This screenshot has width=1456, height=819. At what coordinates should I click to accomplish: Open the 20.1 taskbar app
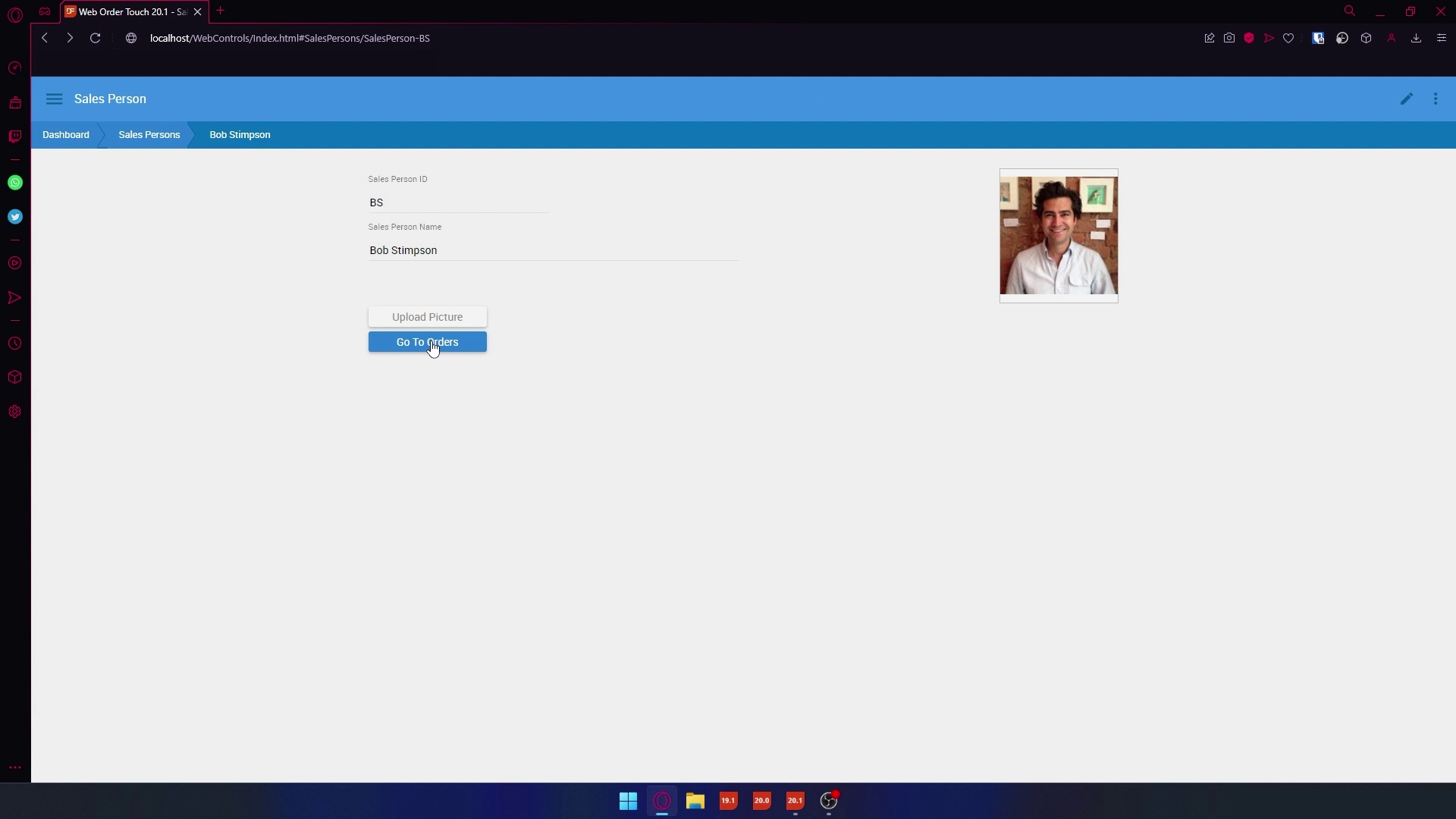(795, 801)
